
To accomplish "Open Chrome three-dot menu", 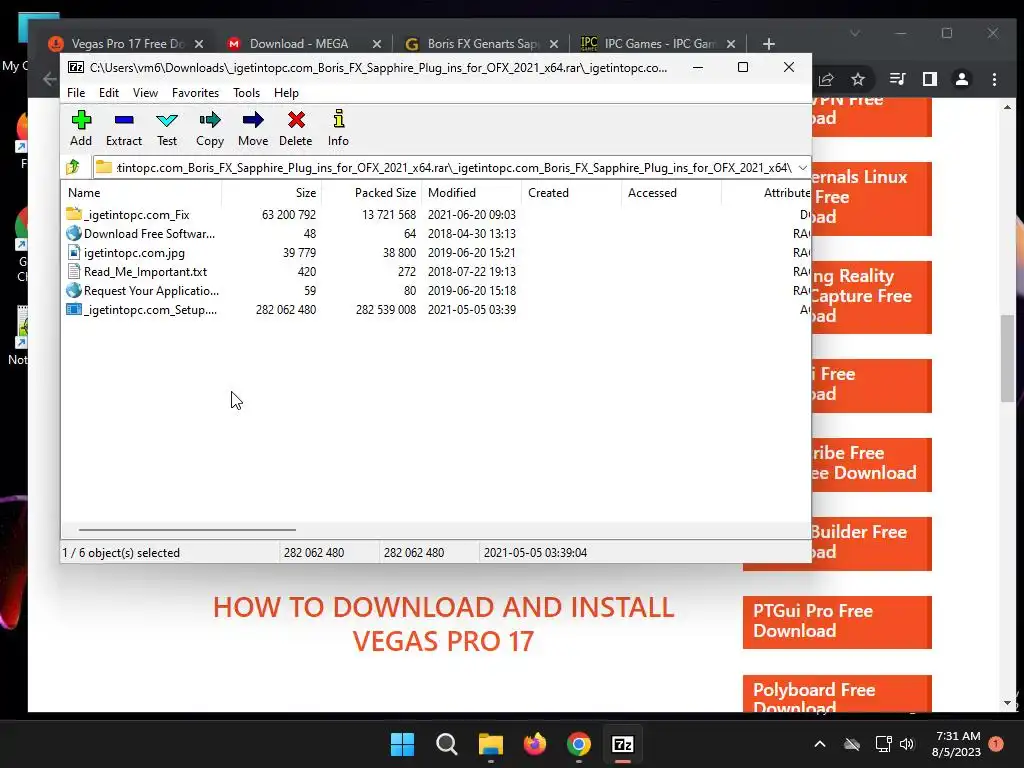I will 995,79.
